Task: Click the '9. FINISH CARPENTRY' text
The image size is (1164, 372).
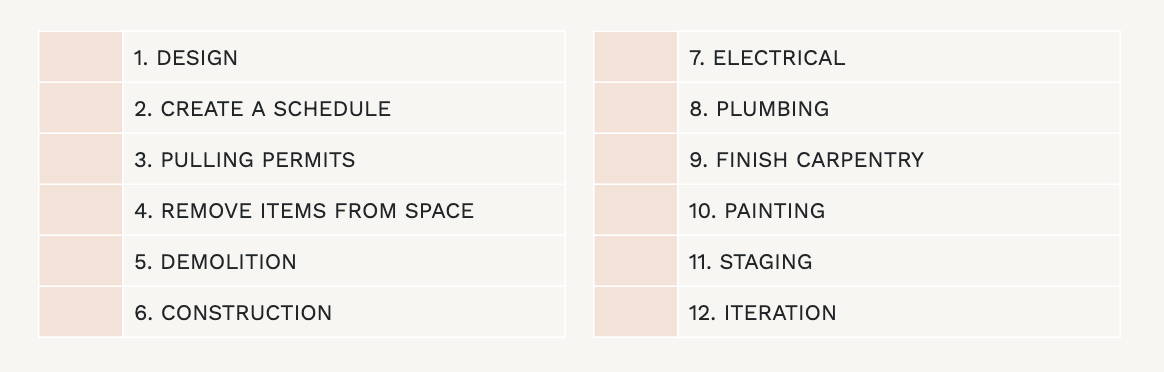Action: [806, 160]
